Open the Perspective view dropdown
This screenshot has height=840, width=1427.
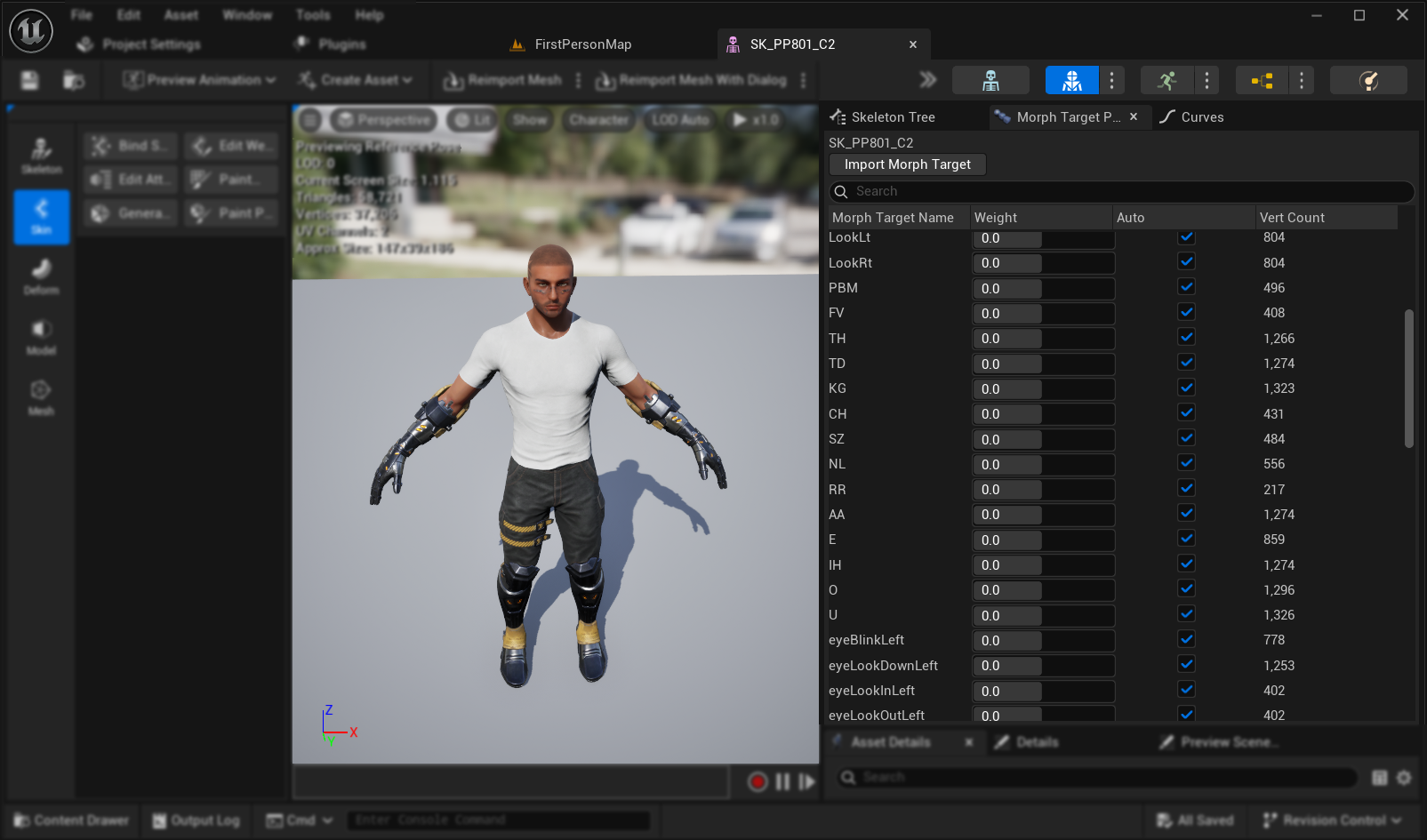[382, 119]
